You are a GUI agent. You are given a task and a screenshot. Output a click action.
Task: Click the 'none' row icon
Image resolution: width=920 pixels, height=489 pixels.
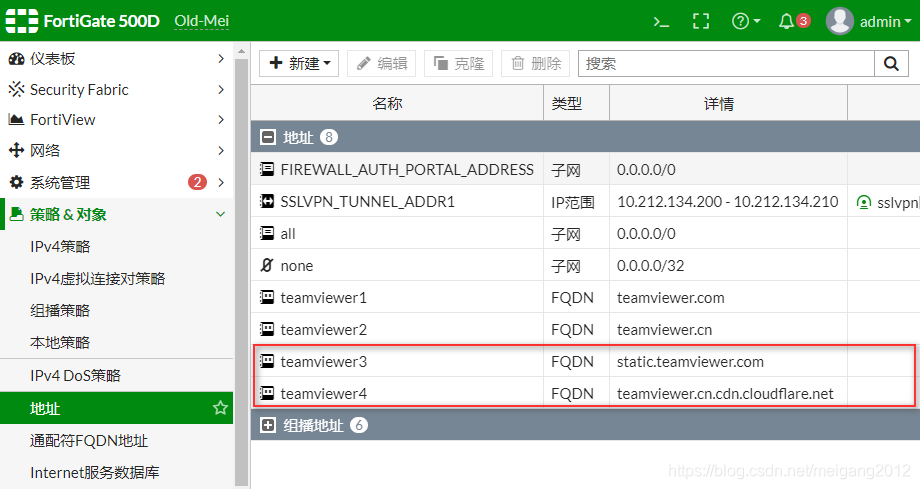267,265
